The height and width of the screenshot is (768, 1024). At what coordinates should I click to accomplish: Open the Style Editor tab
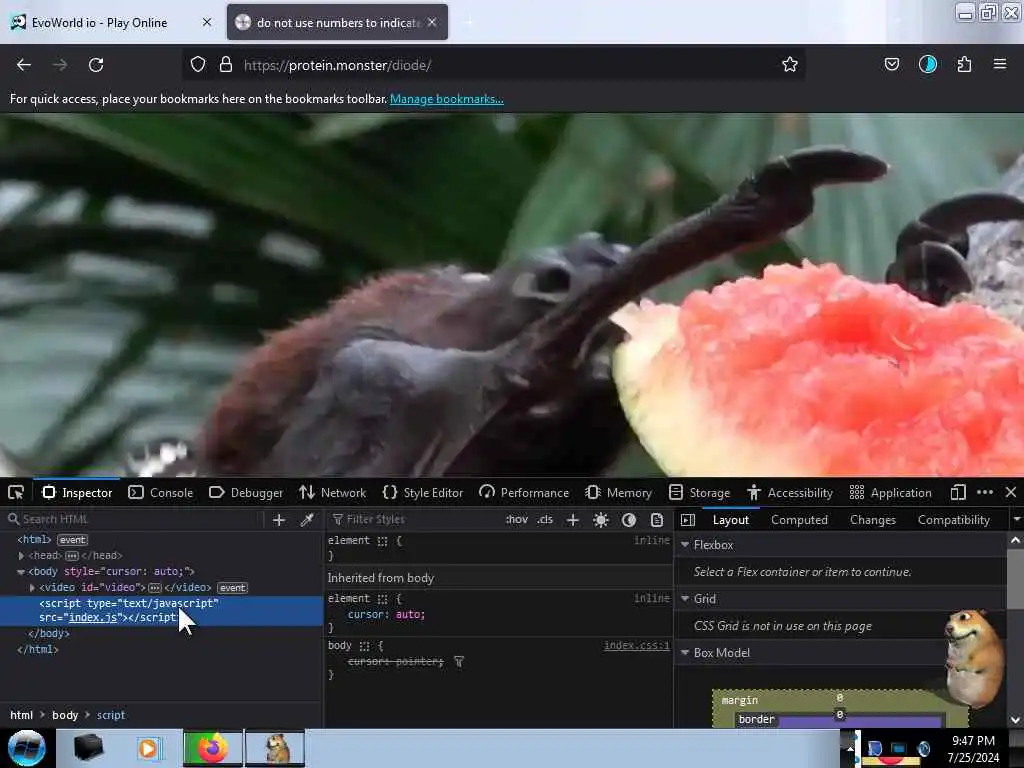pyautogui.click(x=423, y=492)
